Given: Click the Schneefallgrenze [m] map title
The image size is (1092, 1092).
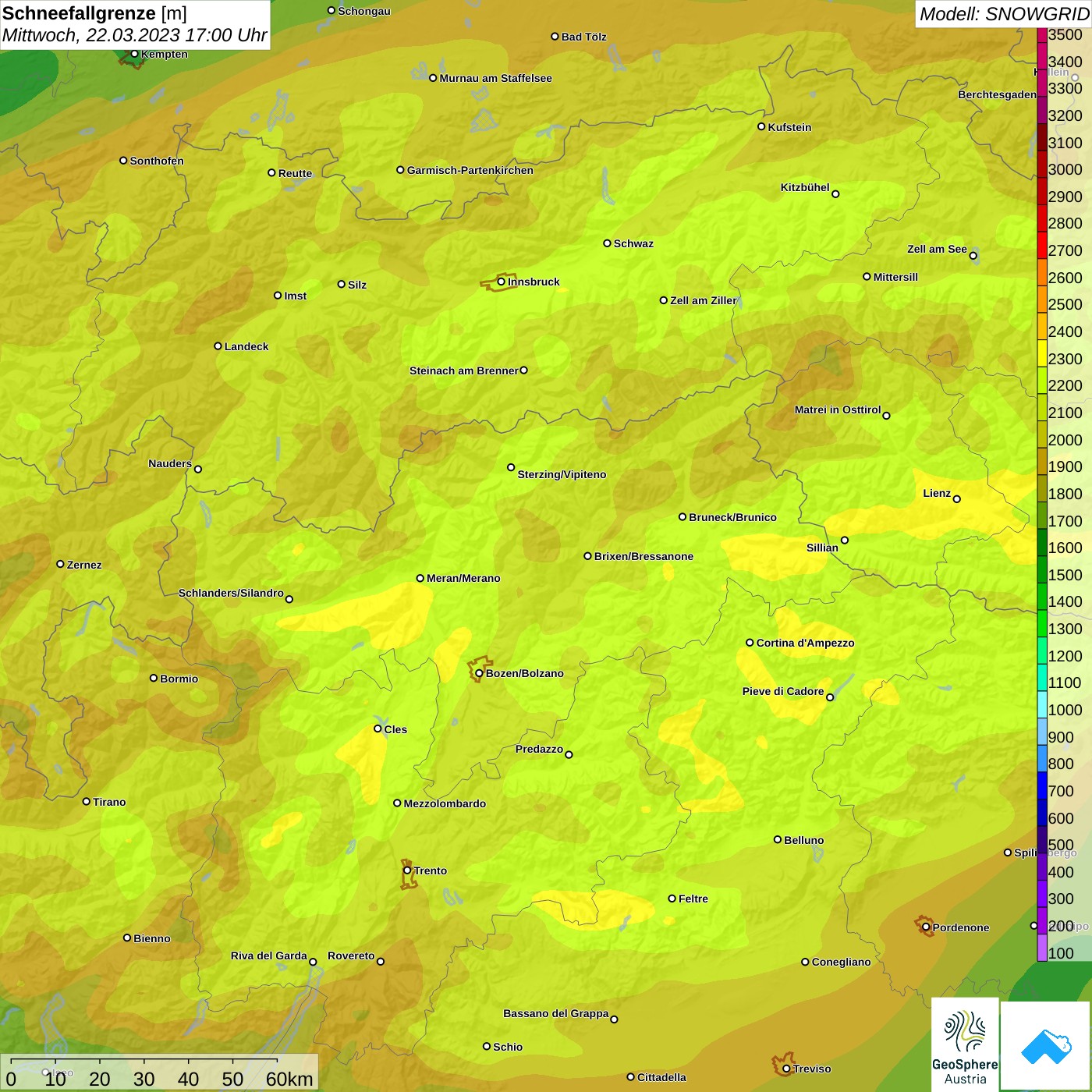Looking at the screenshot, I should 94,13.
